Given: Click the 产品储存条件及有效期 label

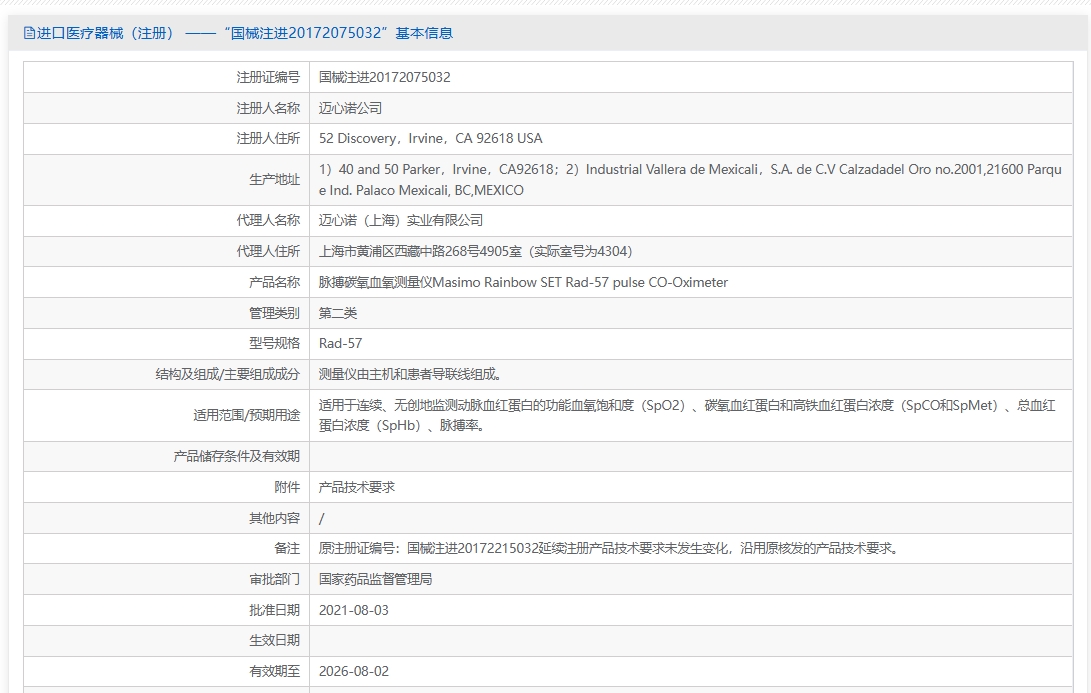Looking at the screenshot, I should point(237,456).
